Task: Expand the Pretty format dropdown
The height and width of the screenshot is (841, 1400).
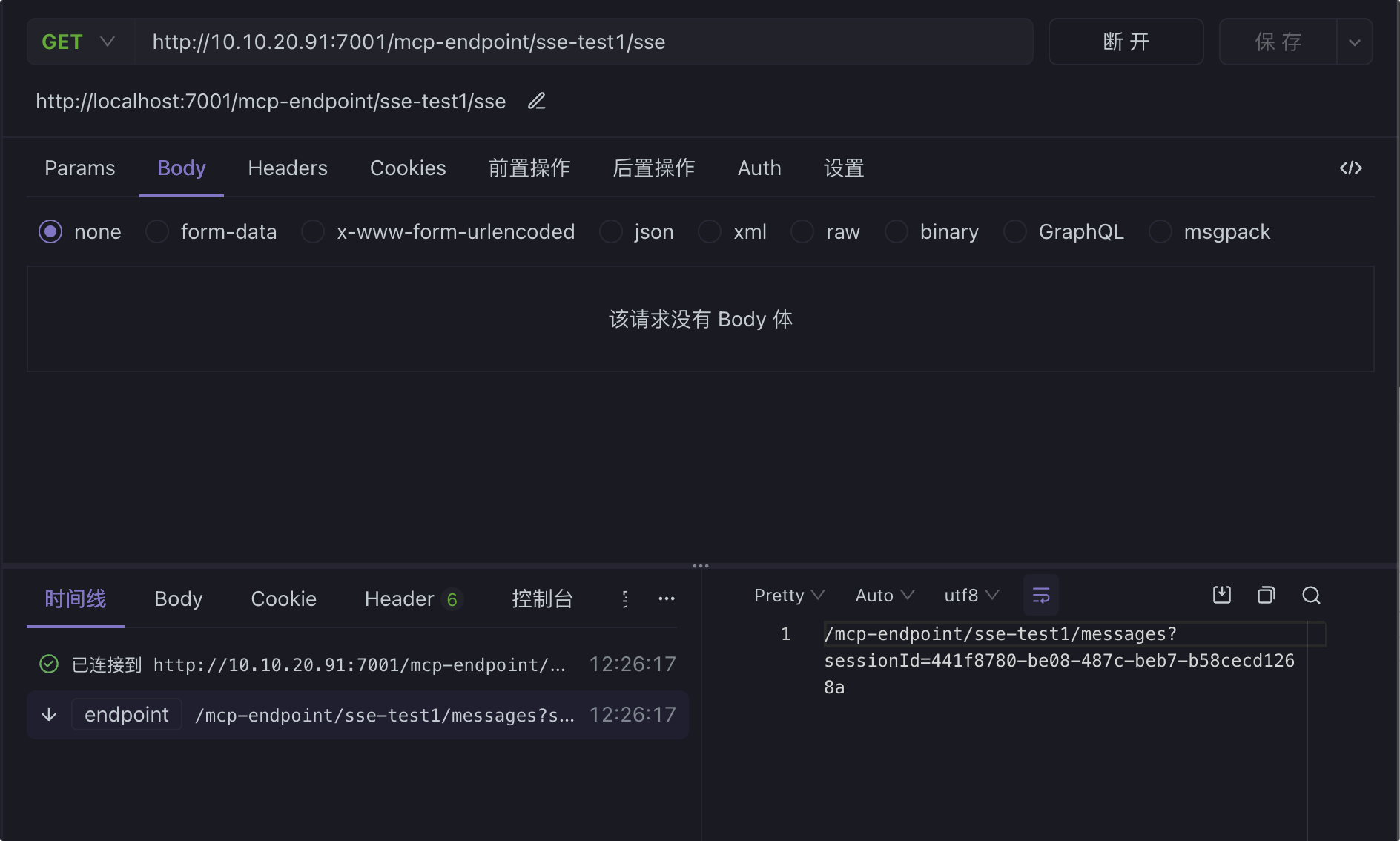Action: click(789, 596)
